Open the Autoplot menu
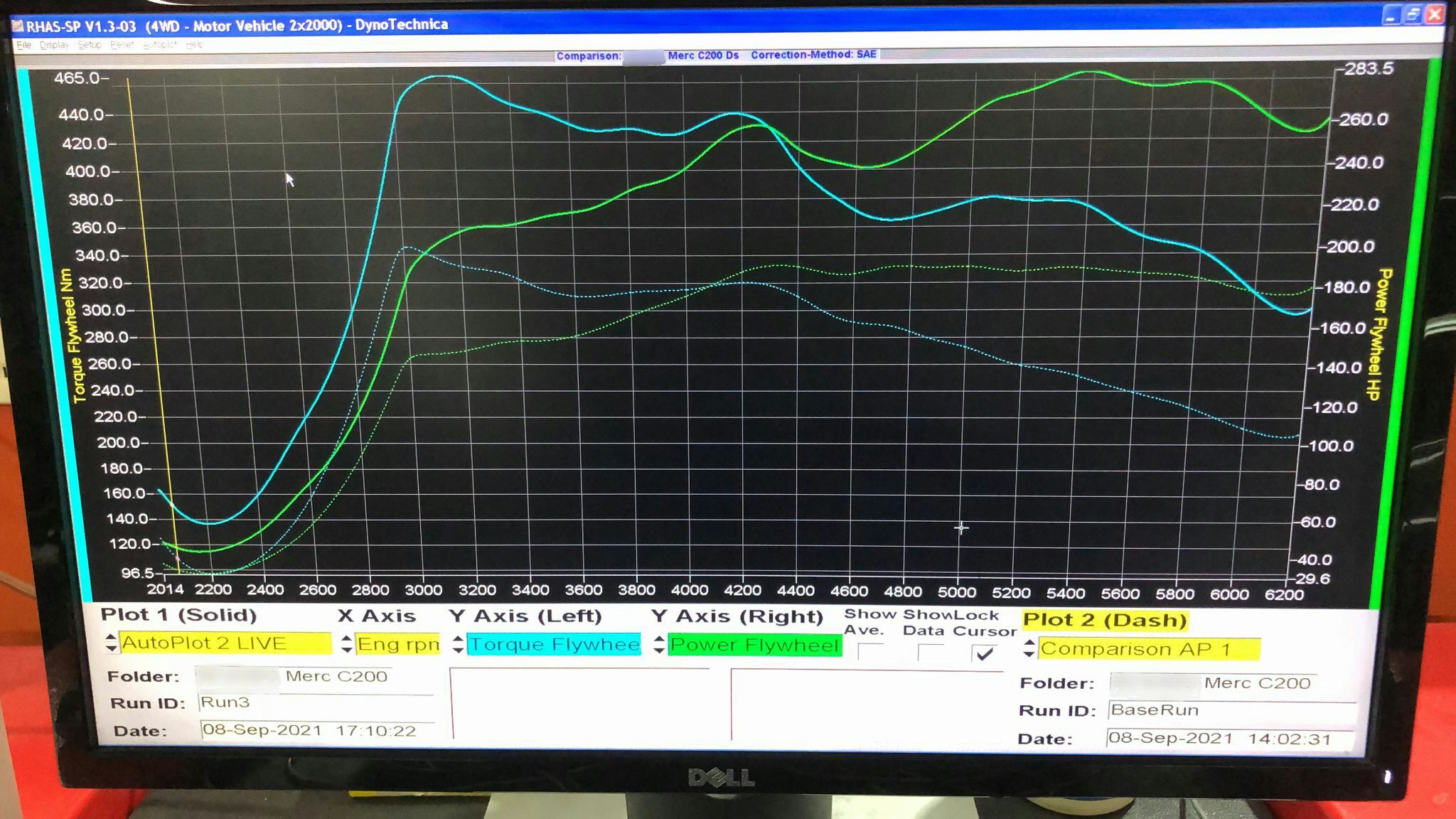Image resolution: width=1456 pixels, height=819 pixels. tap(159, 45)
